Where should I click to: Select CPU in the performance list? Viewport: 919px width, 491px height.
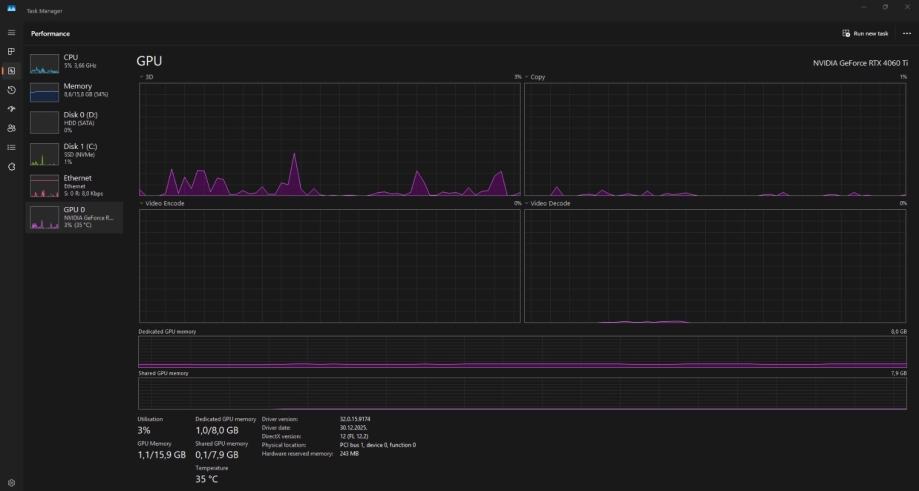point(74,62)
